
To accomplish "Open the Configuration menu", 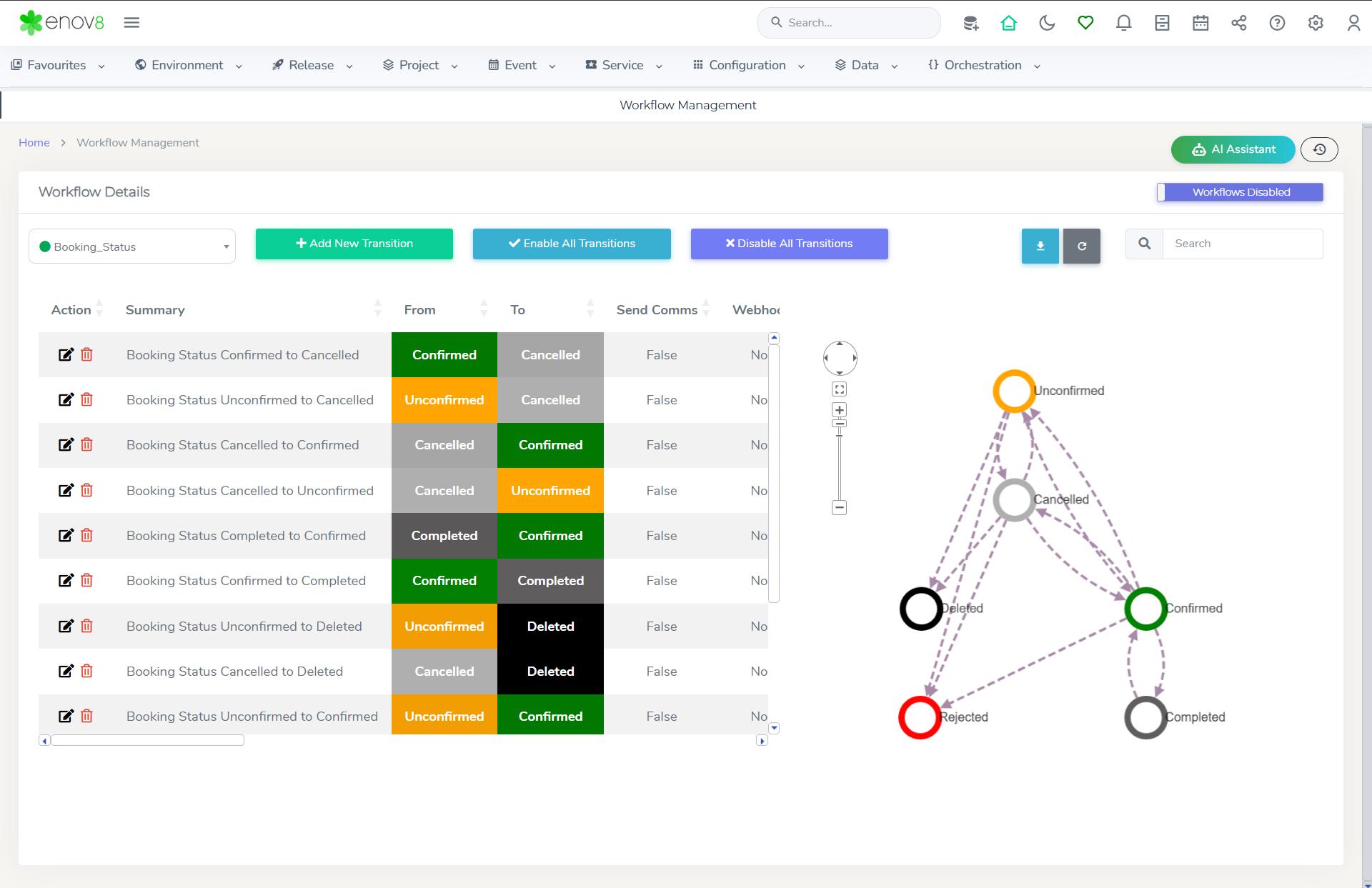I will tap(748, 65).
